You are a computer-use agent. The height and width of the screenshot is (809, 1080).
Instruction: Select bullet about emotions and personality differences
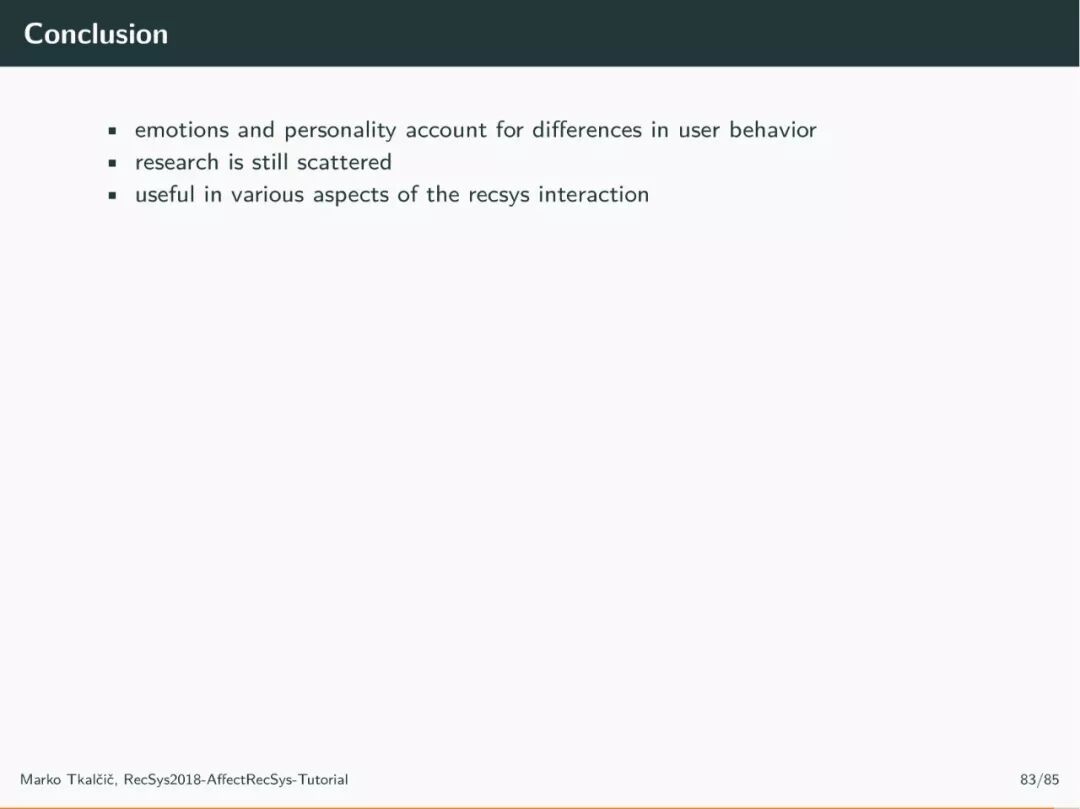(475, 130)
